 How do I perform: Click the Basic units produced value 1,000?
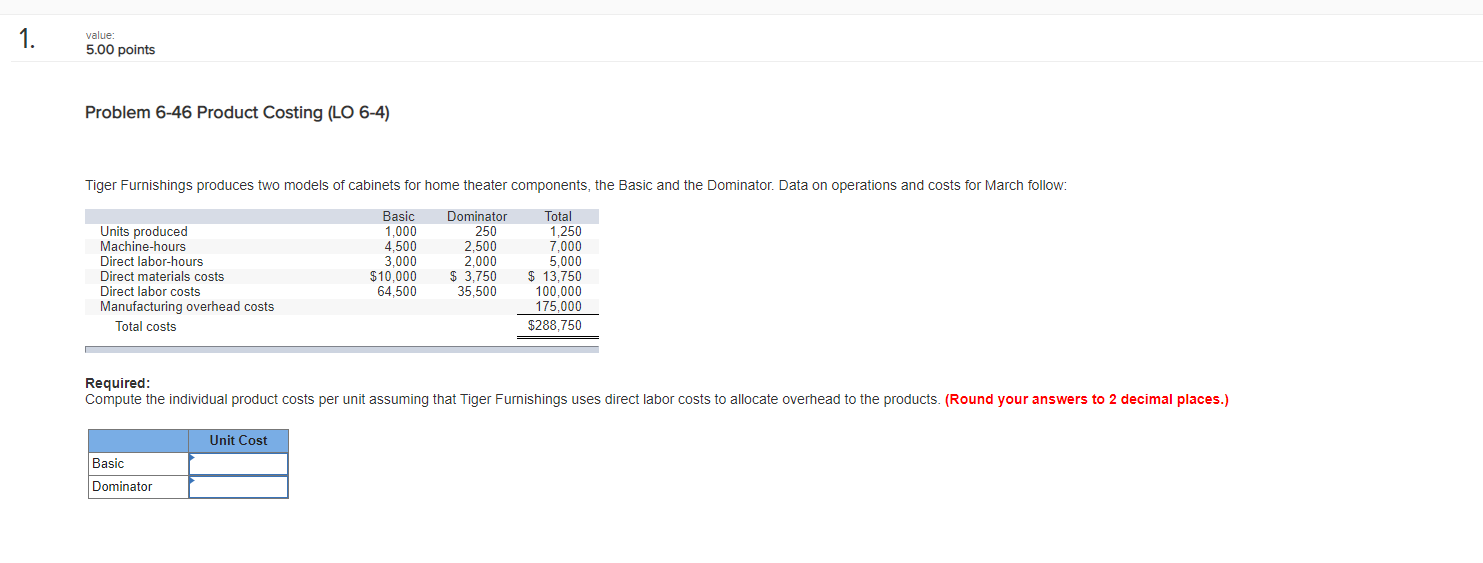401,232
